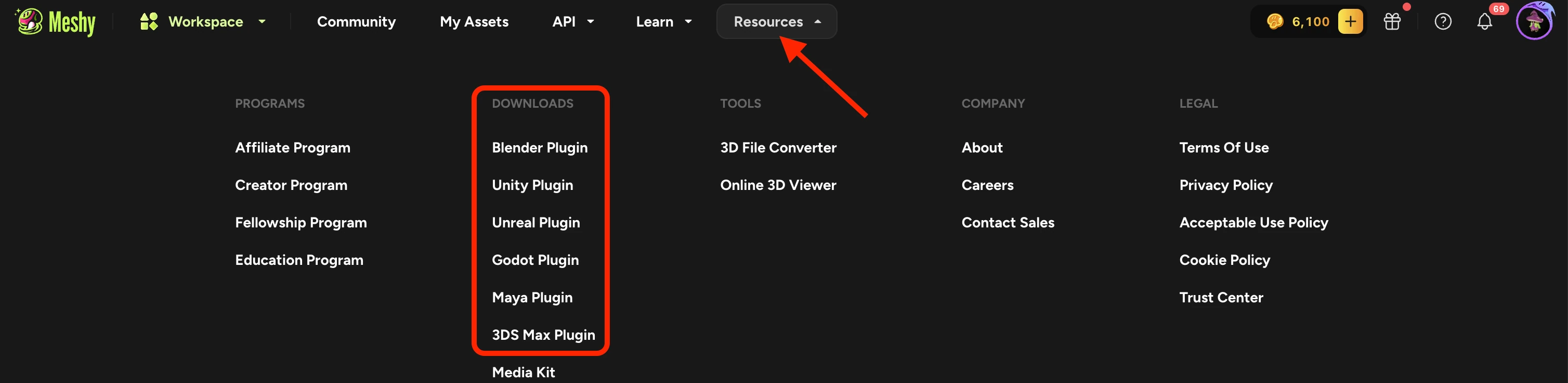This screenshot has width=1568, height=383.
Task: Open the help question mark icon
Action: pos(1443,22)
